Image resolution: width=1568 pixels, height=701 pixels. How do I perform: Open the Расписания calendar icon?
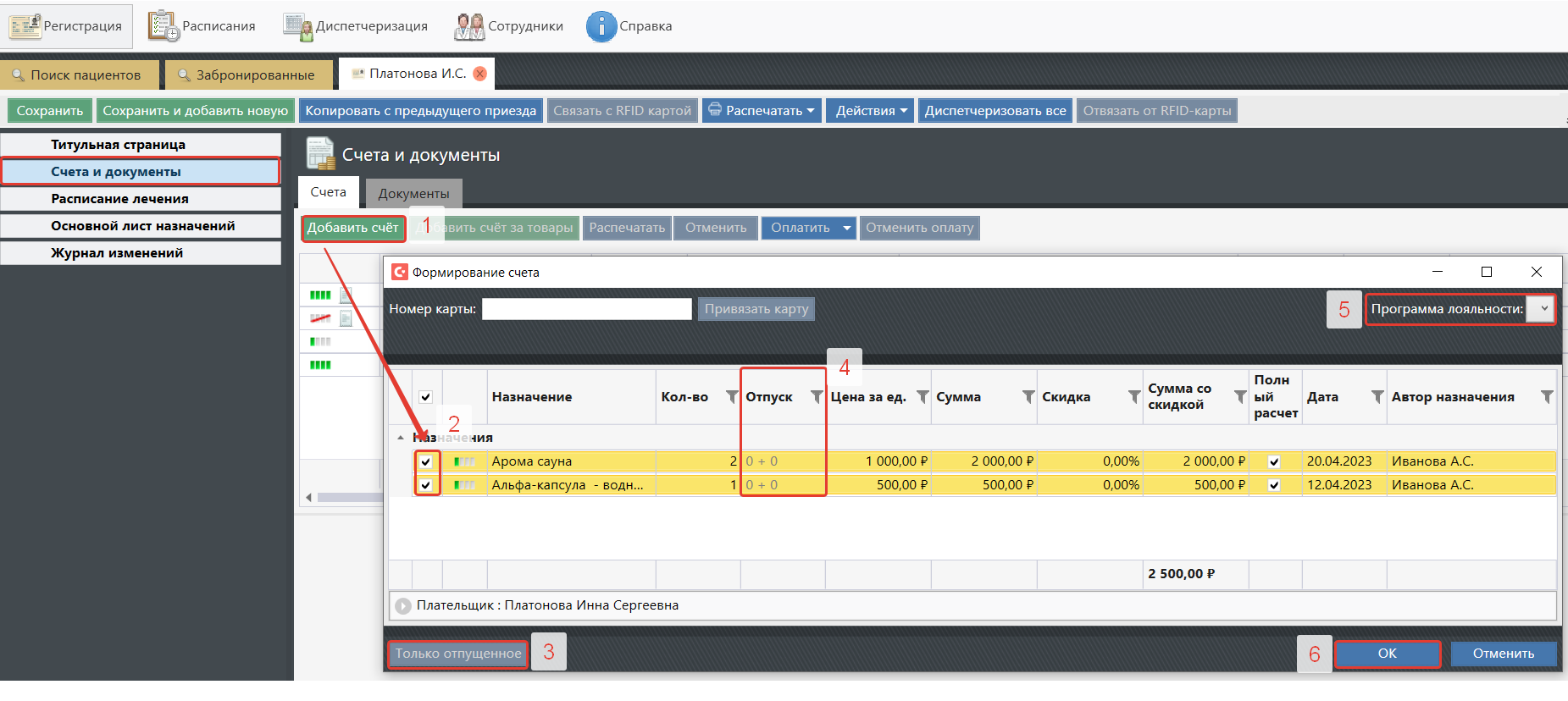[163, 26]
